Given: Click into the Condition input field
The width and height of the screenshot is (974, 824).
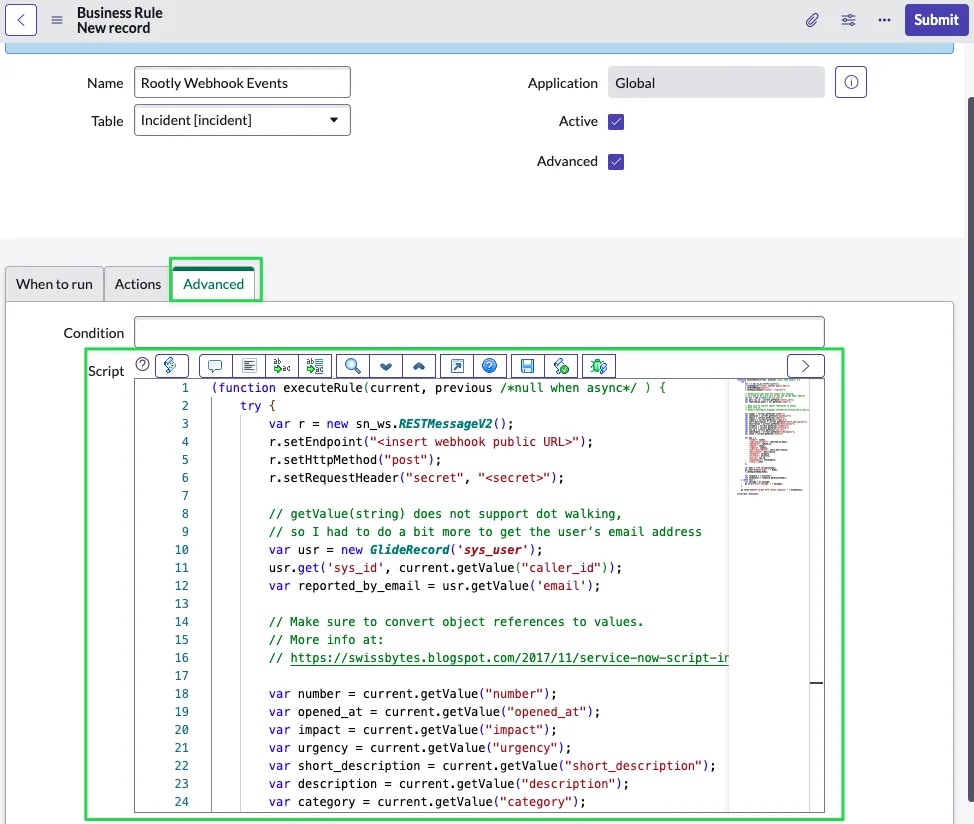Looking at the screenshot, I should (x=479, y=332).
